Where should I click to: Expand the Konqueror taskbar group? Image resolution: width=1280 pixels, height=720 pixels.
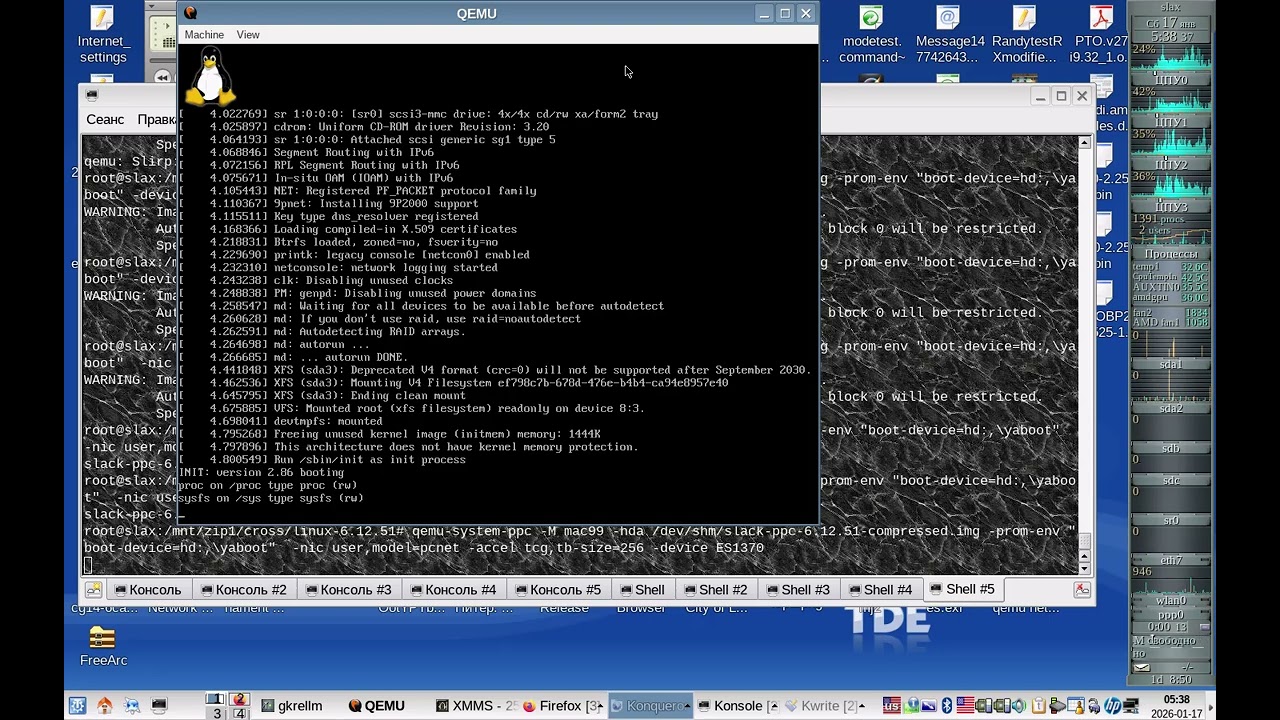pos(650,706)
